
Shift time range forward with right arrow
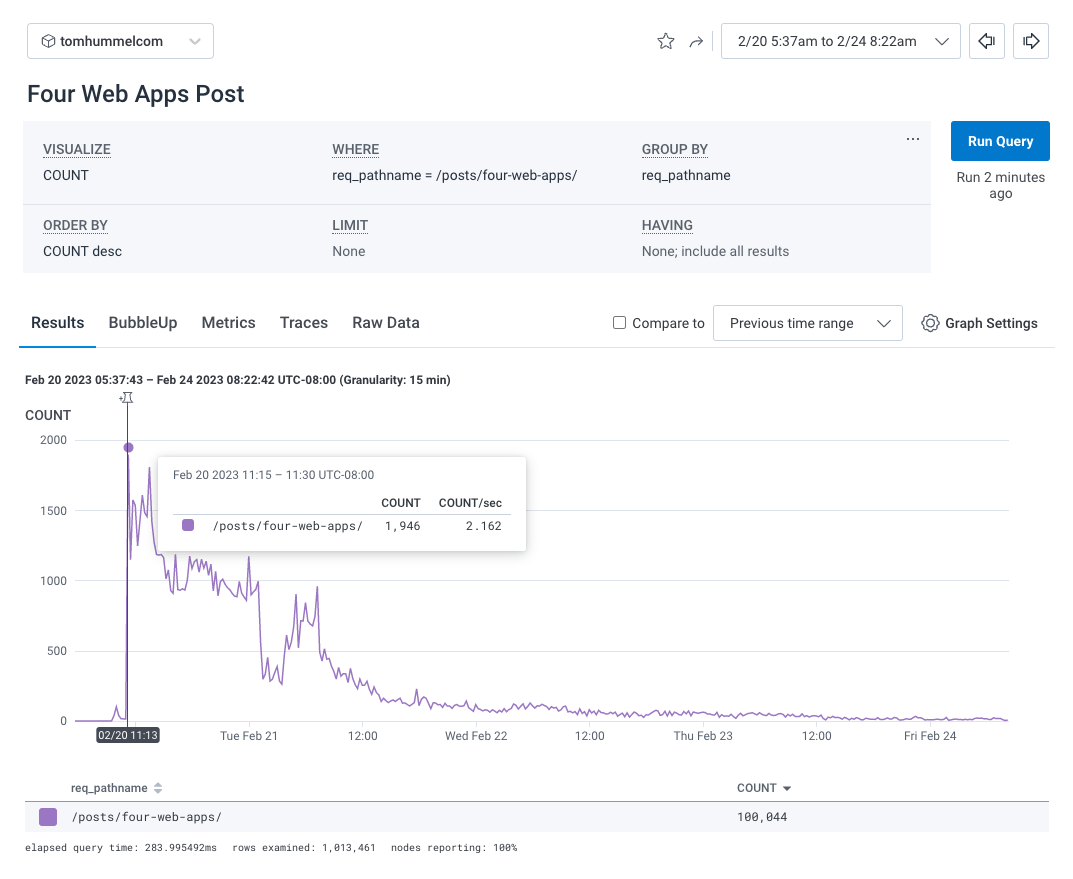pyautogui.click(x=1031, y=41)
